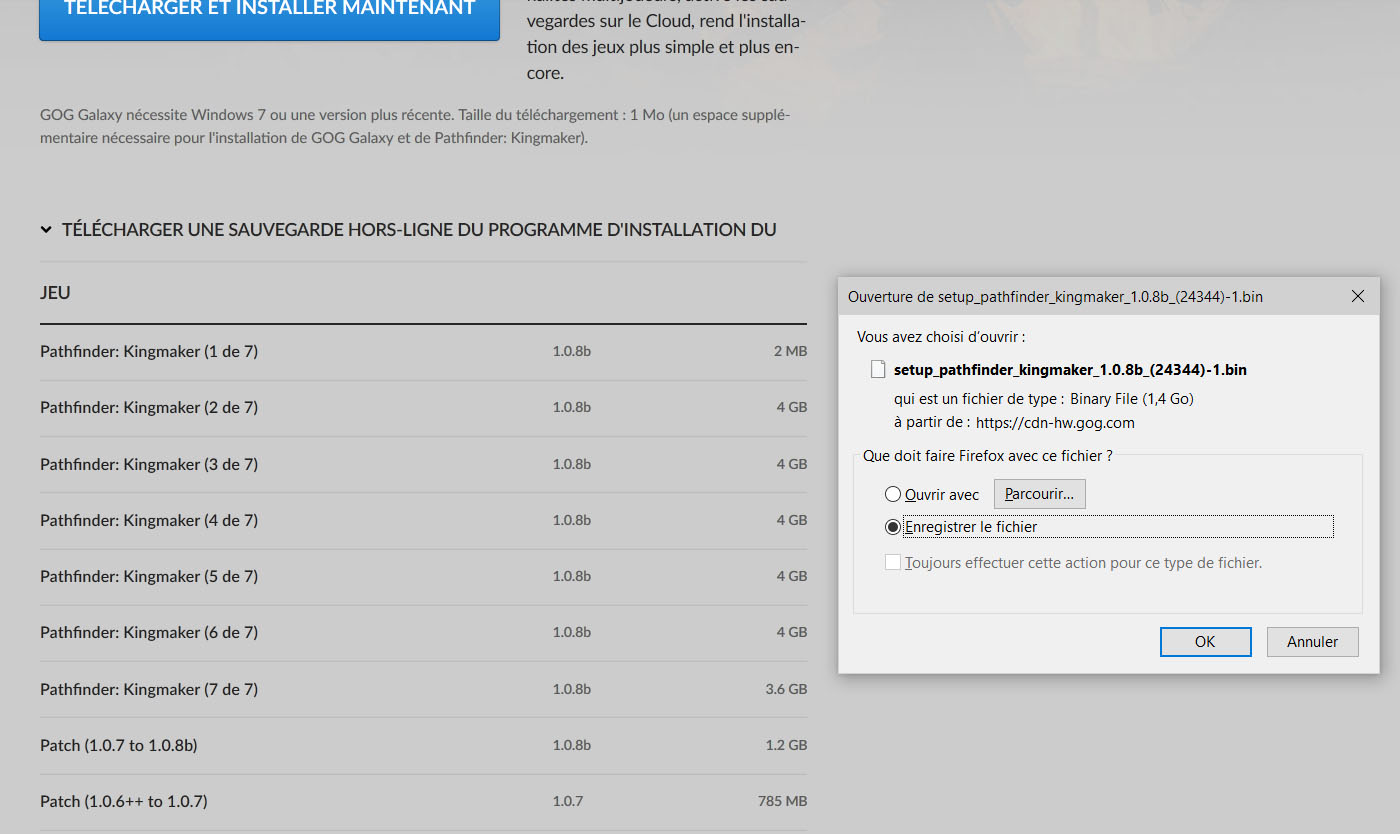The width and height of the screenshot is (1400, 834).
Task: Cancel the dialog with Annuler
Action: [1312, 642]
